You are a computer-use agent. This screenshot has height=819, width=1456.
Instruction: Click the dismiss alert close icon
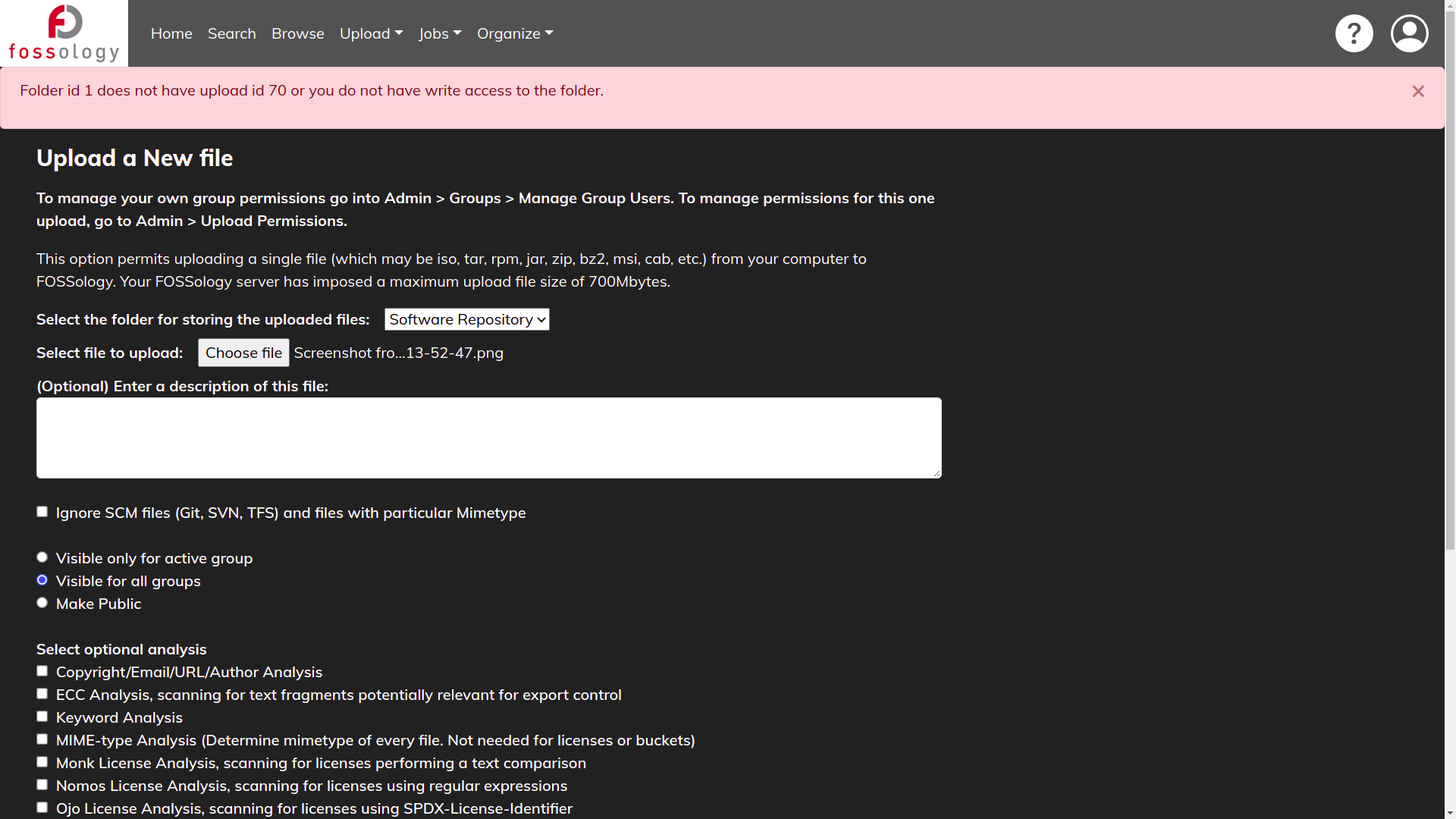(x=1418, y=91)
